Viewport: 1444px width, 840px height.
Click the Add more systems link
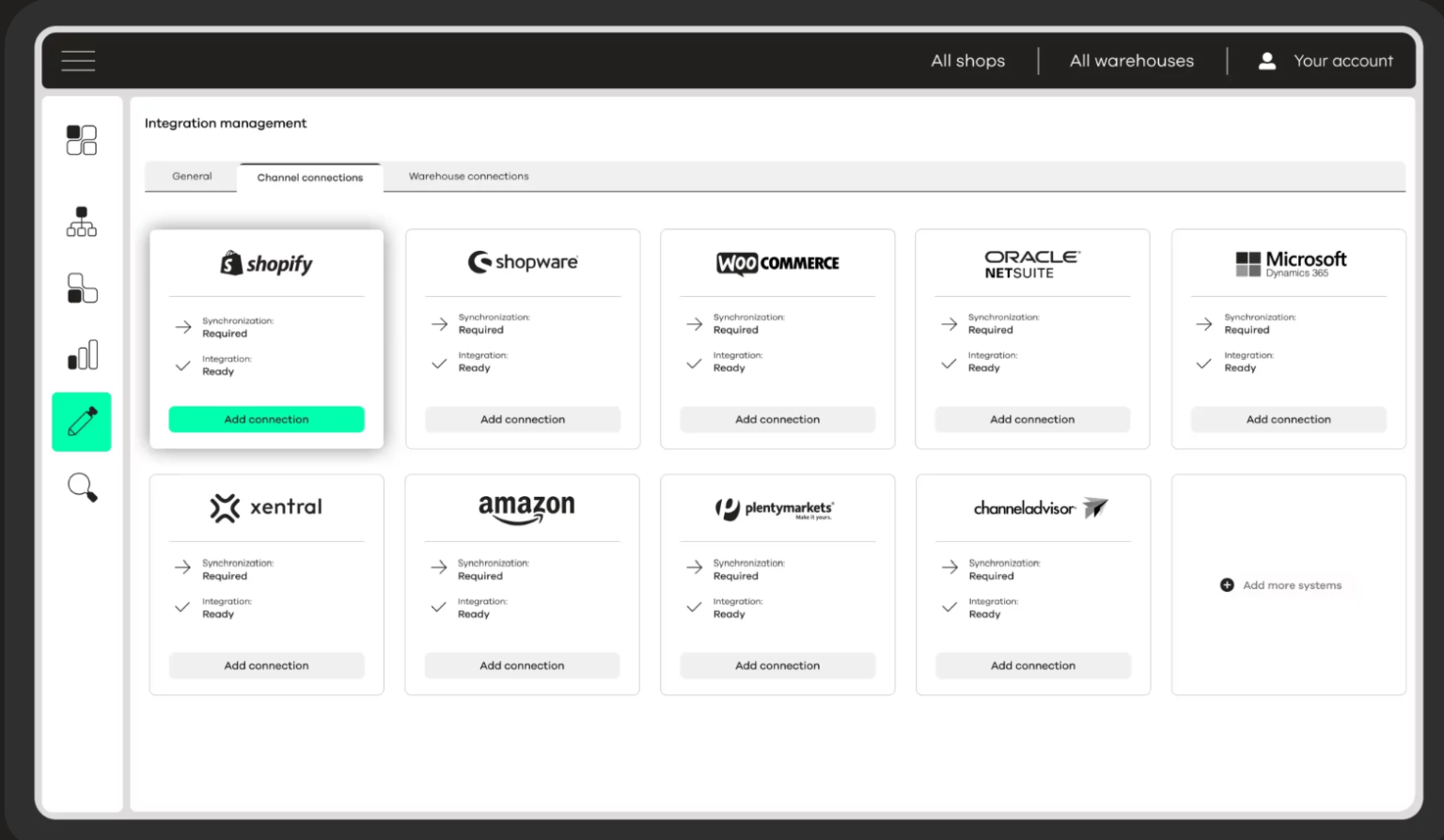point(1293,585)
